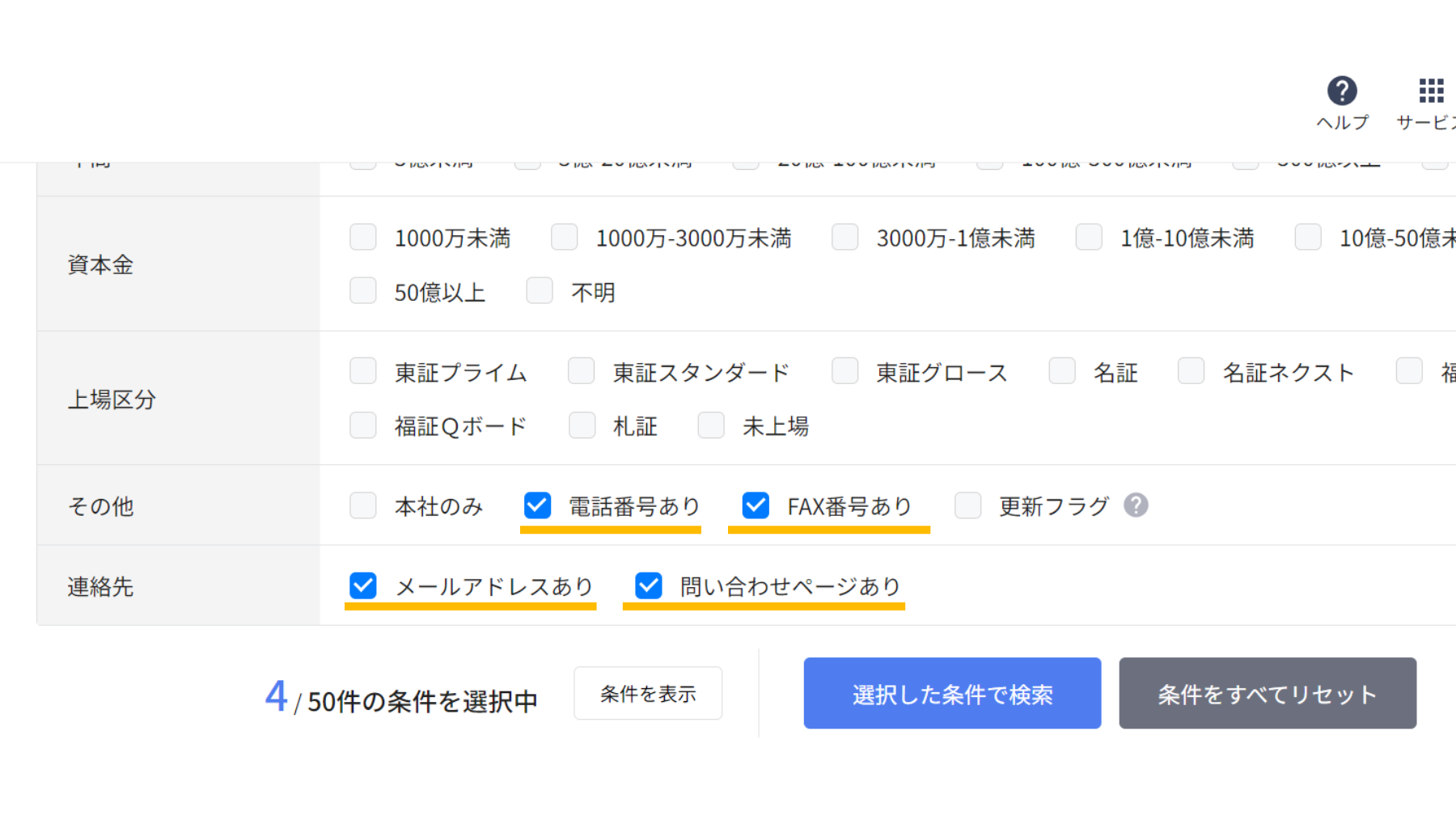Uncheck the 問い合わせページあり checkbox
Image resolution: width=1456 pixels, height=820 pixels.
pyautogui.click(x=649, y=585)
